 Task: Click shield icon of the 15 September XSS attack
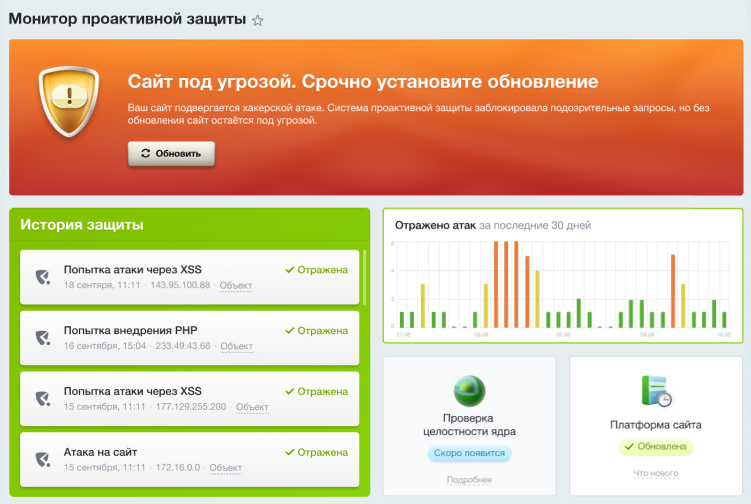point(42,399)
